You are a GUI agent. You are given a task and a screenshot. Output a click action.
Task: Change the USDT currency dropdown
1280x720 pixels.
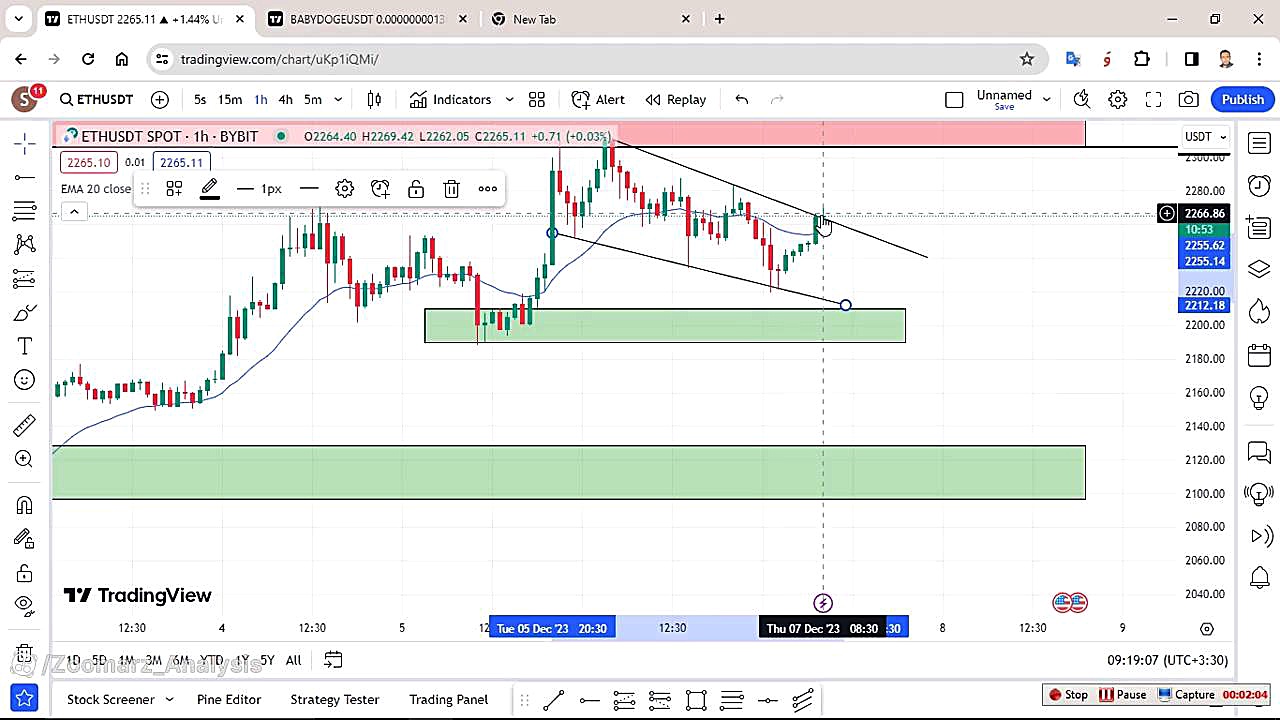coord(1205,136)
